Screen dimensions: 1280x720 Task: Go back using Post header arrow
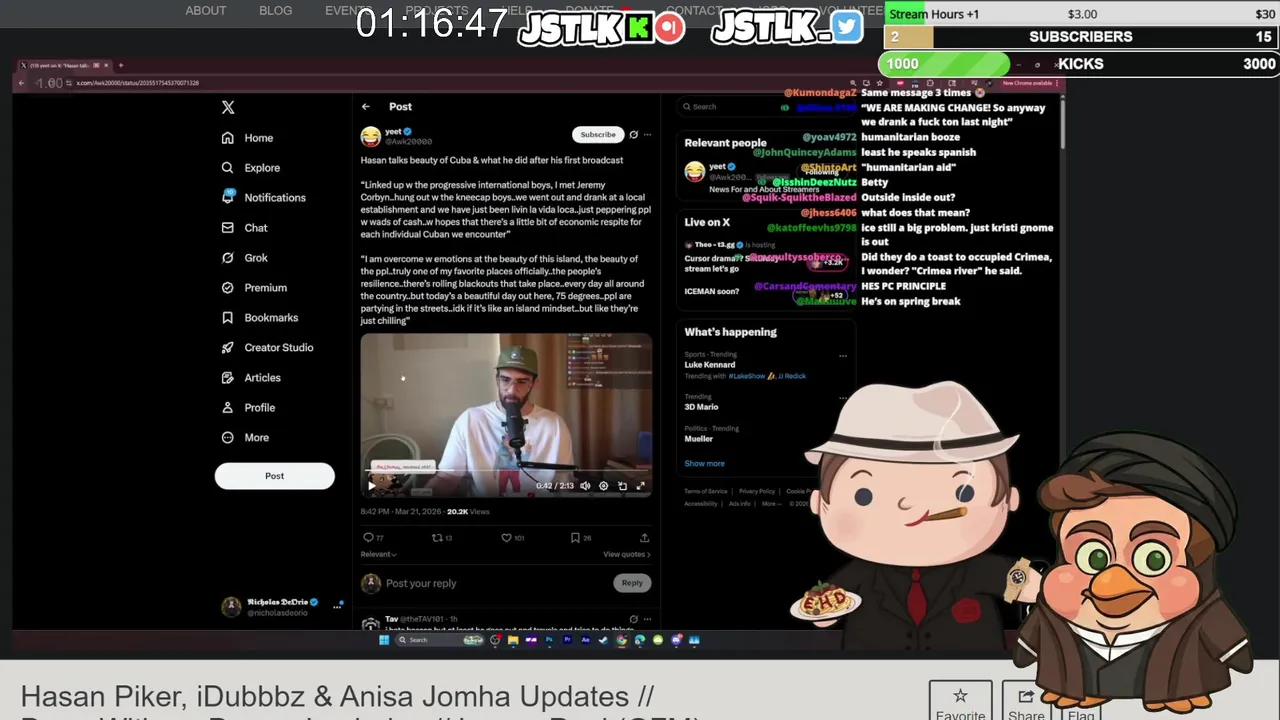366,107
